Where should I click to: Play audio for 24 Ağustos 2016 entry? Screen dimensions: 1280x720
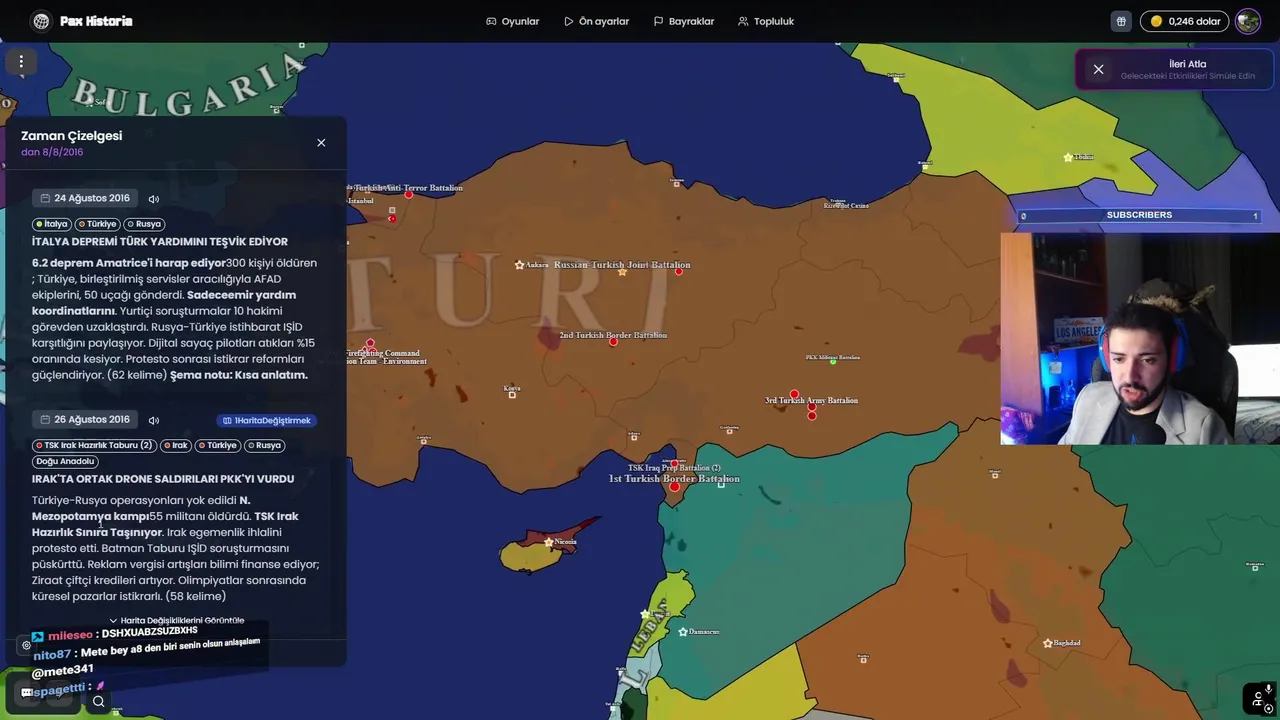154,199
